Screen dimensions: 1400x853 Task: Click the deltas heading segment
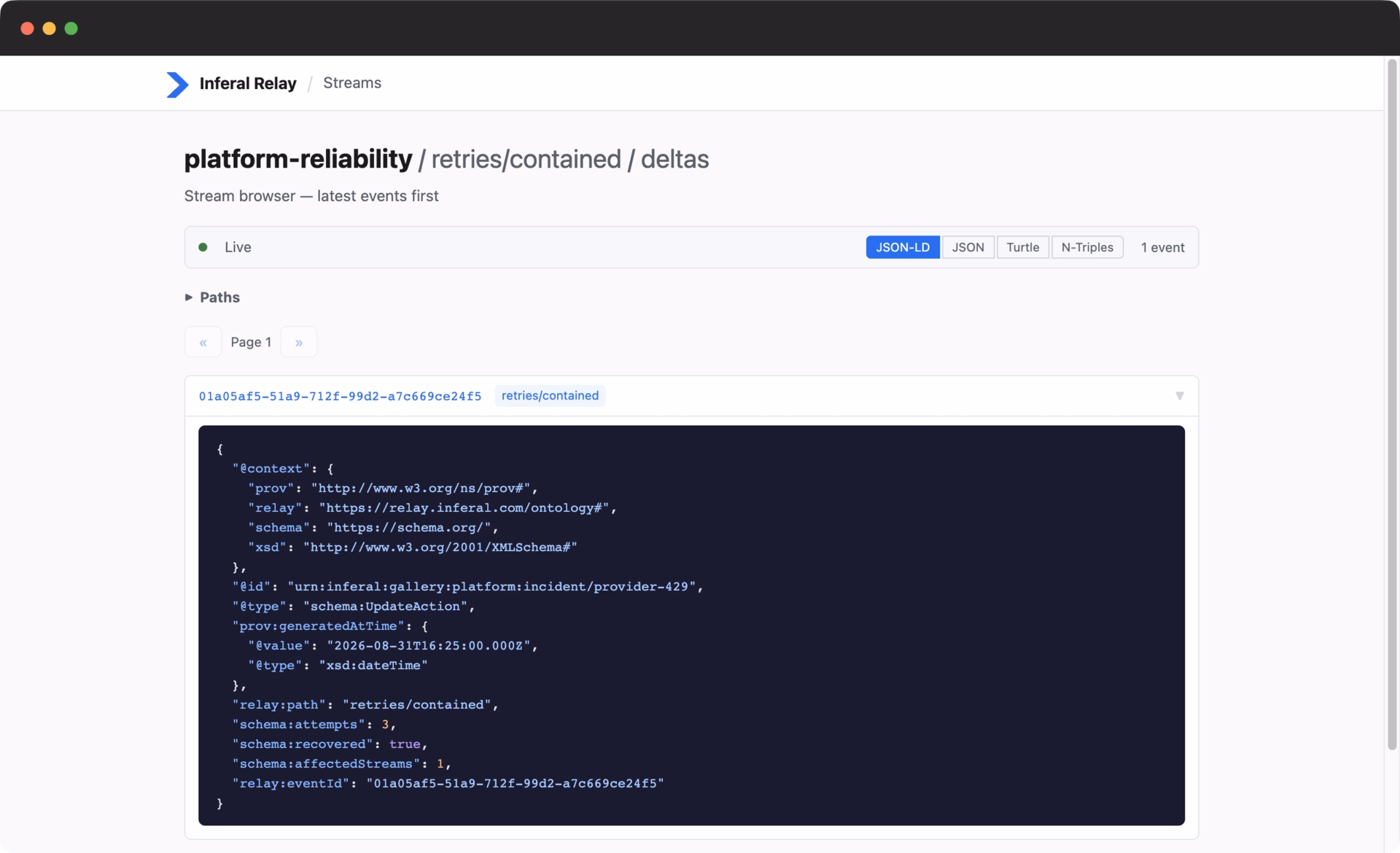point(674,159)
